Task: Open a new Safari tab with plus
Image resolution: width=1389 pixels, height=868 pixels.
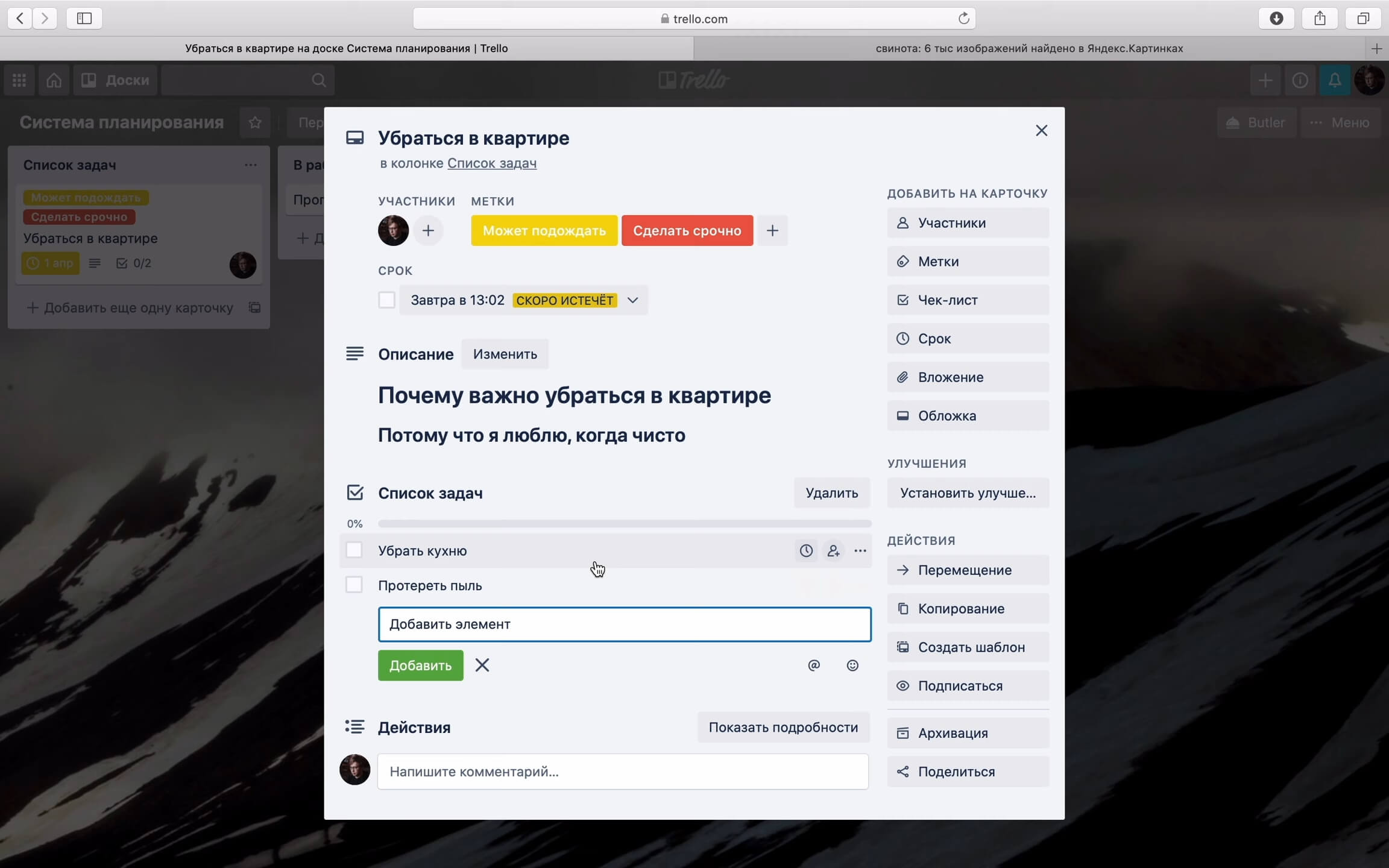Action: tap(1376, 48)
